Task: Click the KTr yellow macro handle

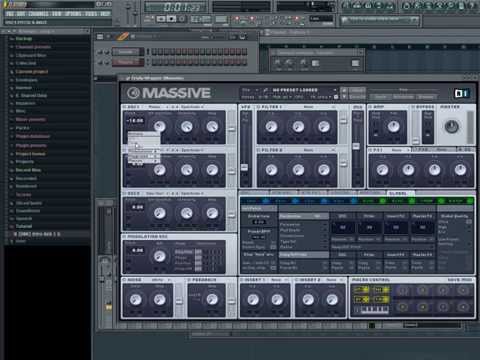Action: tap(361, 290)
